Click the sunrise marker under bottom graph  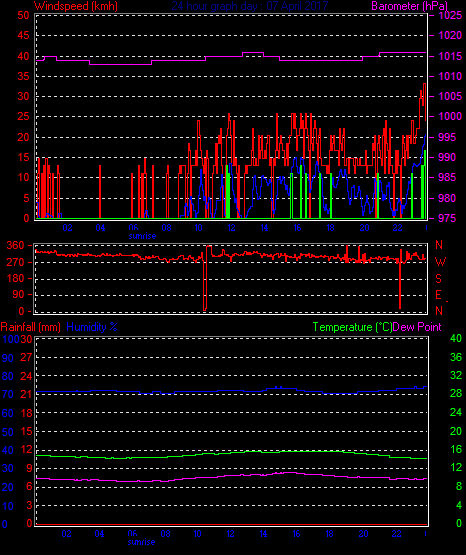(142, 542)
